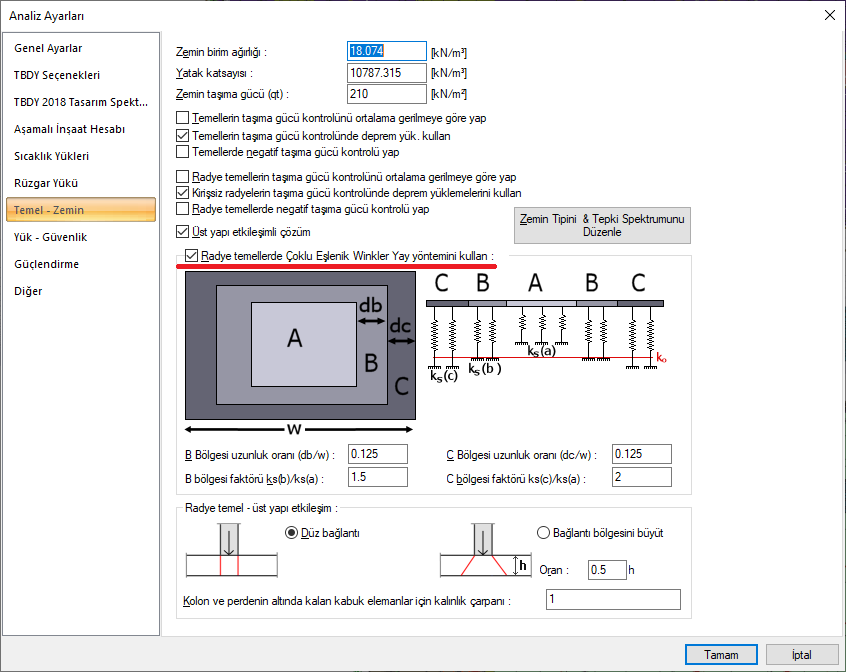
Task: Switch to Güçlendirme section
Action: click(81, 264)
